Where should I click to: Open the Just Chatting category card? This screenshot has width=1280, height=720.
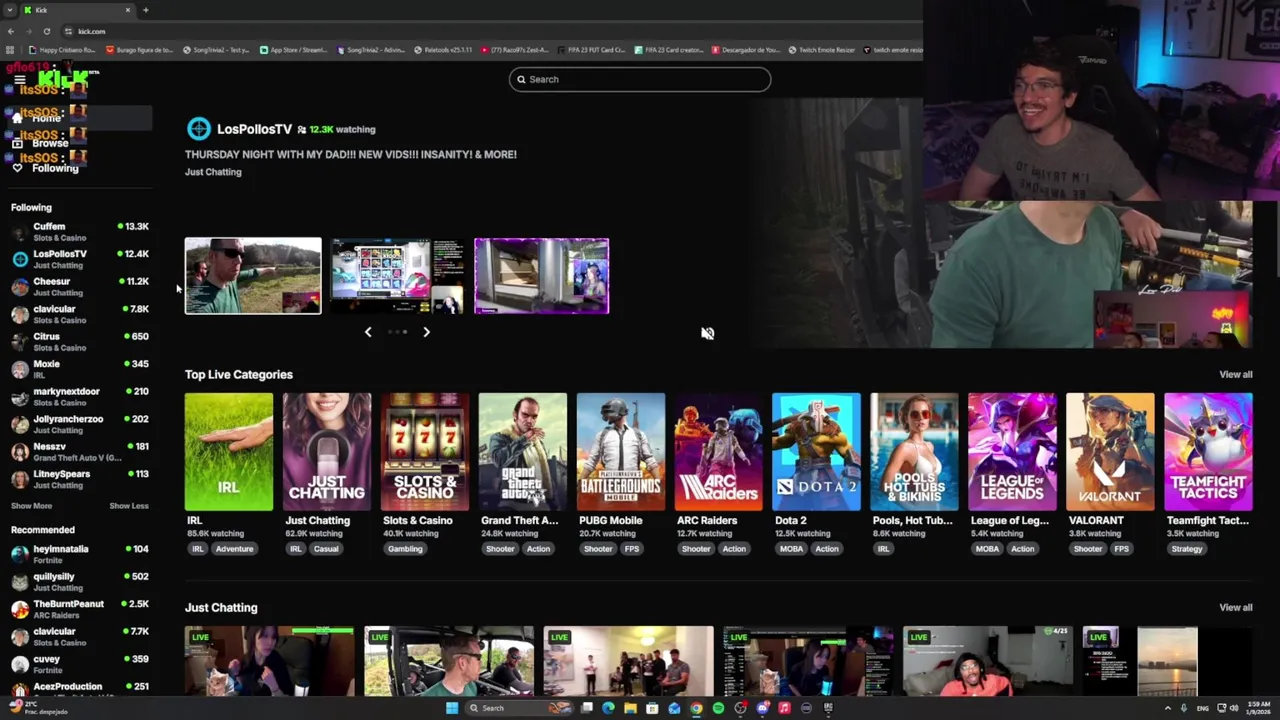pyautogui.click(x=326, y=452)
